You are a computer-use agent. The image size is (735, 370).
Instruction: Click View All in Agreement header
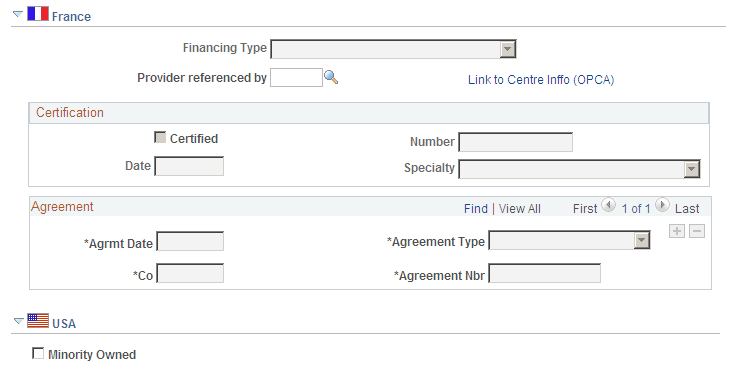click(x=519, y=209)
